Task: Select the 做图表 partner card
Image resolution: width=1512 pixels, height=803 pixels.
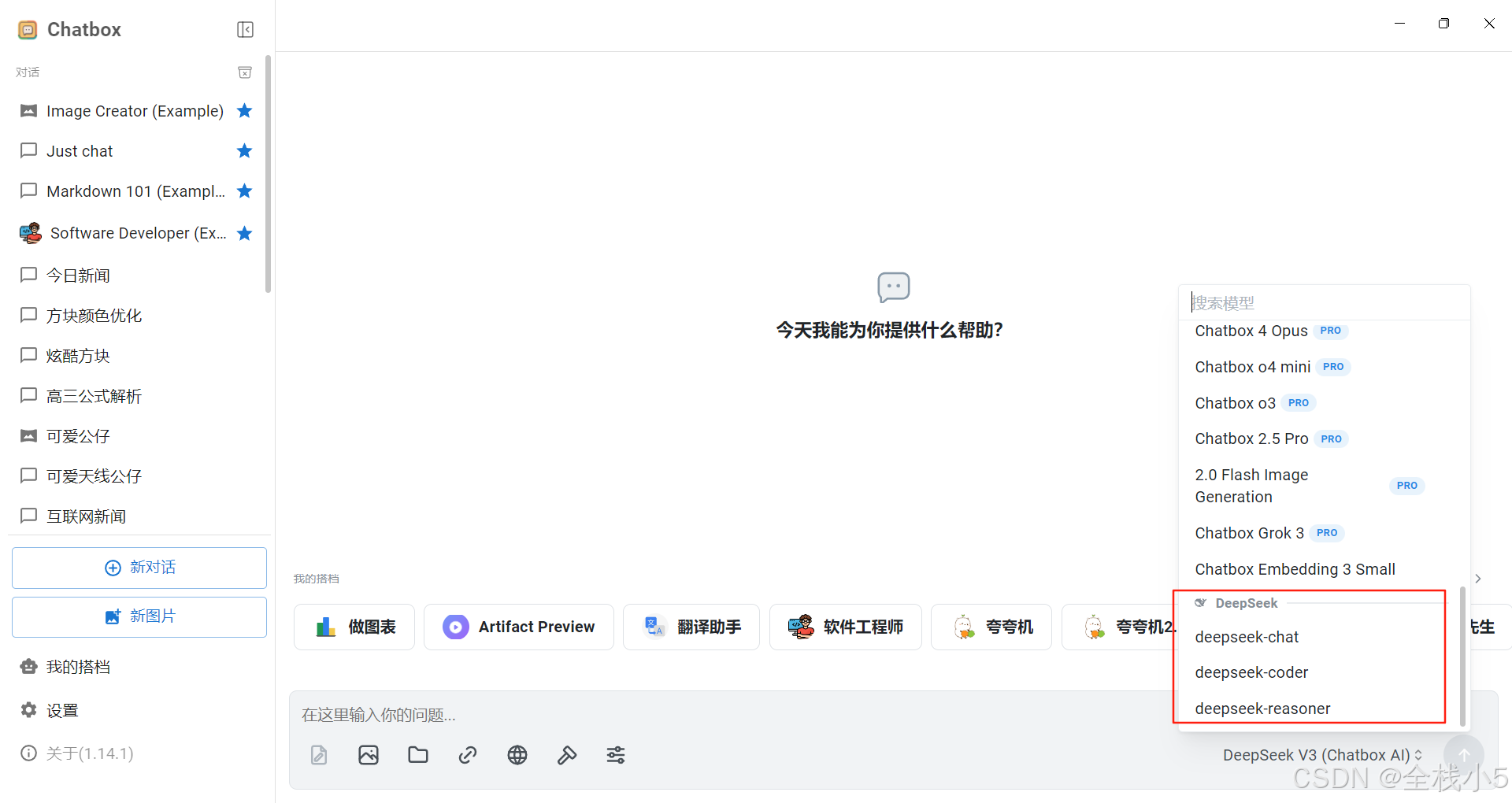Action: coord(354,627)
